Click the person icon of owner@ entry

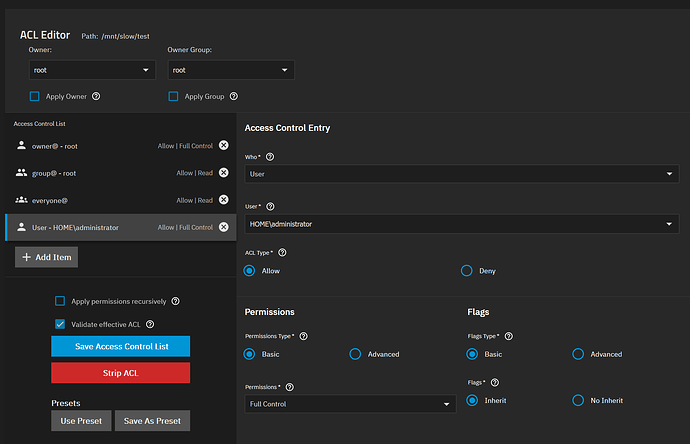tap(21, 145)
